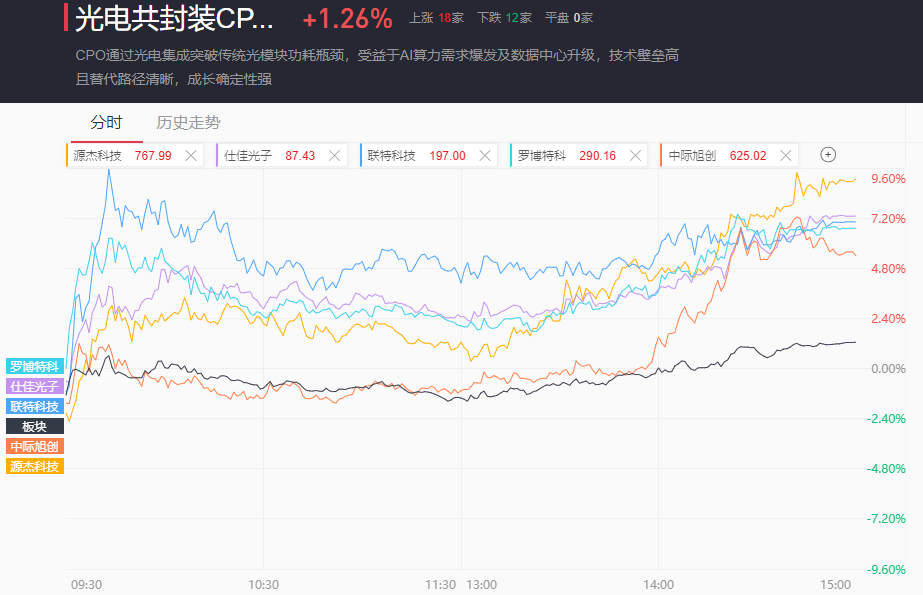Remove 仕佳光子 chip using its X icon
Image resolution: width=923 pixels, height=595 pixels.
(335, 155)
